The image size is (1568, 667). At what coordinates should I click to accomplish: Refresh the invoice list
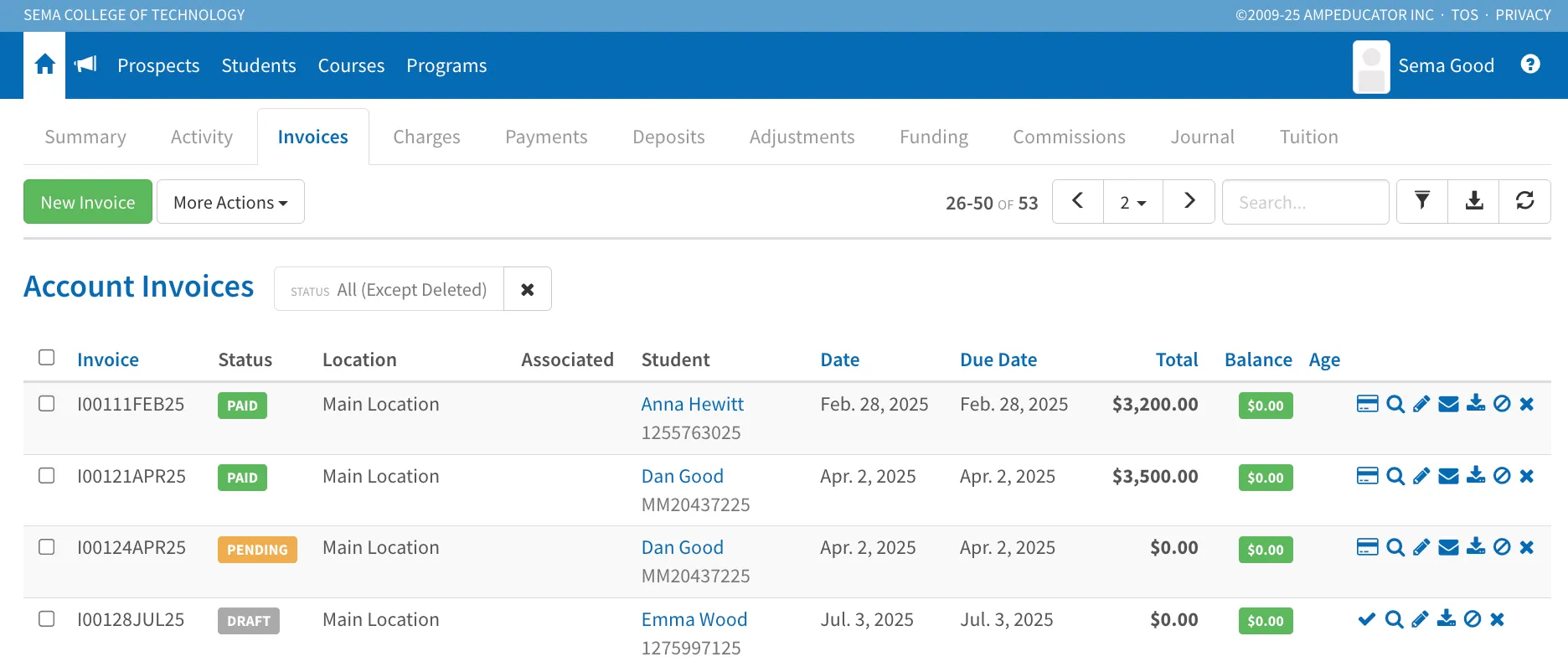(1525, 201)
